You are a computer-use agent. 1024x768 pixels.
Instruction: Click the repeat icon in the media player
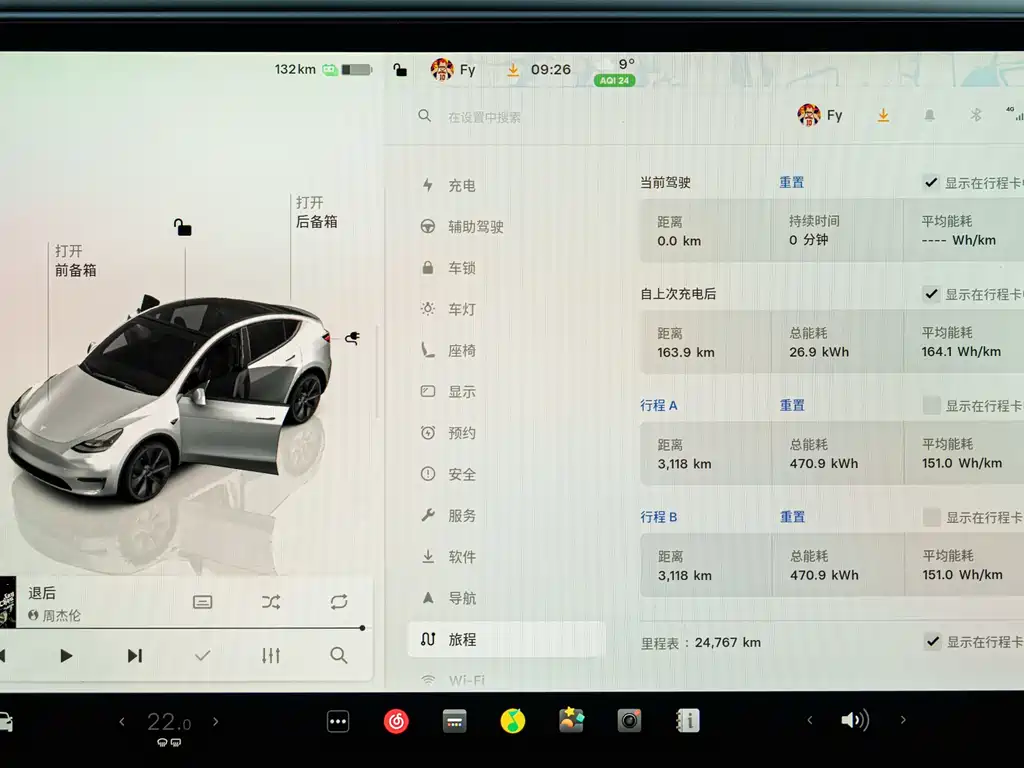338,601
